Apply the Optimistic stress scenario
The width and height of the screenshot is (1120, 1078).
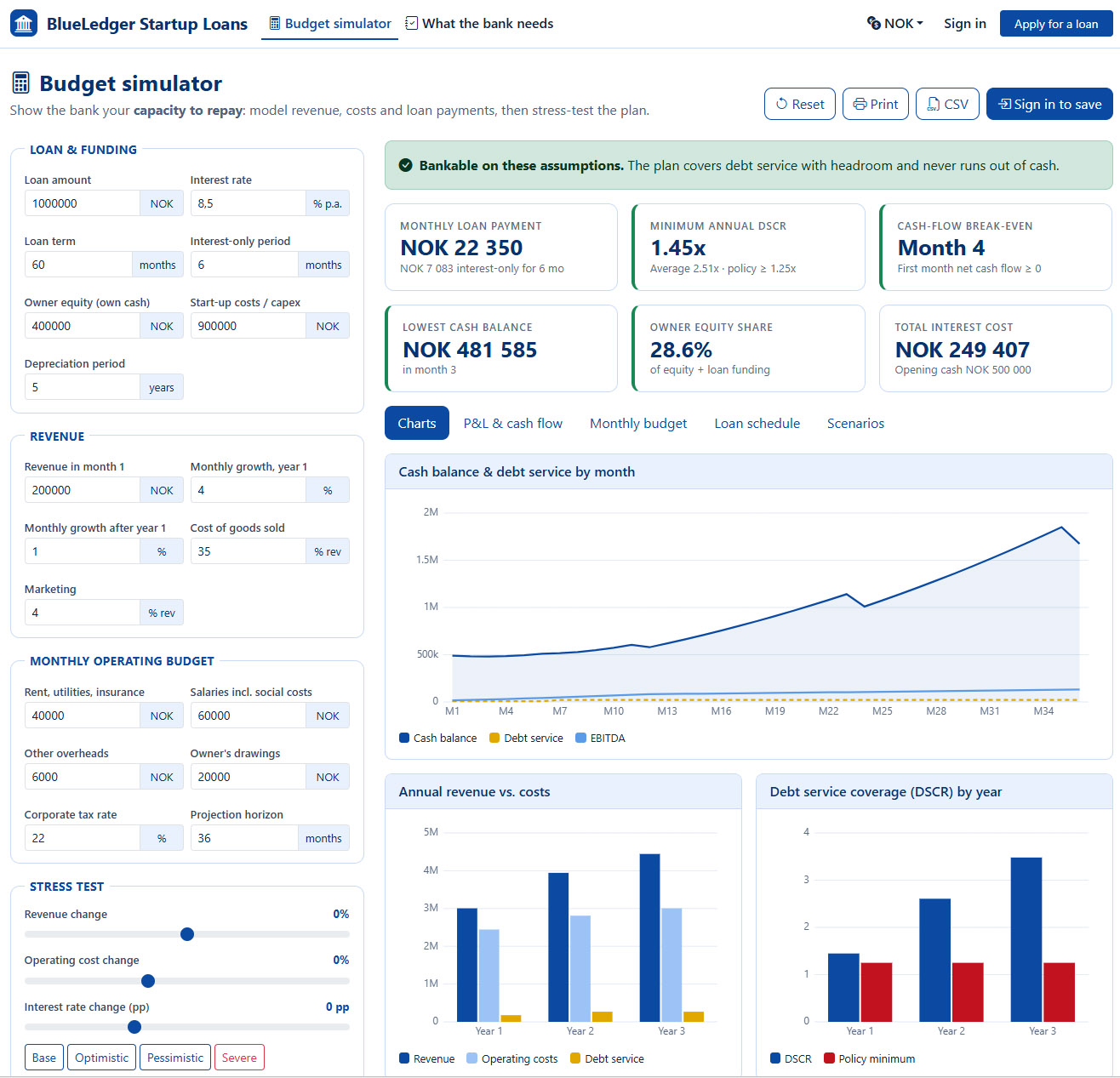pyautogui.click(x=101, y=1058)
